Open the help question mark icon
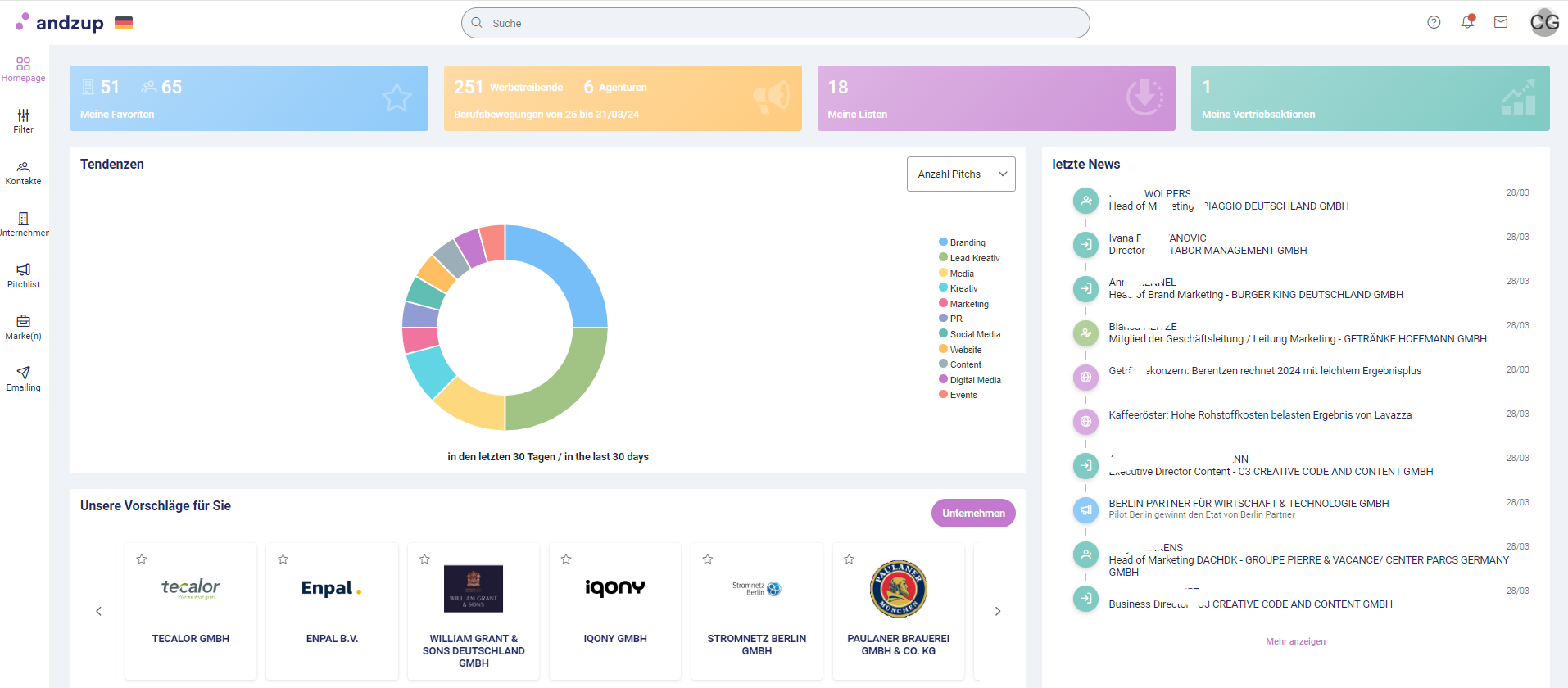 pos(1434,22)
